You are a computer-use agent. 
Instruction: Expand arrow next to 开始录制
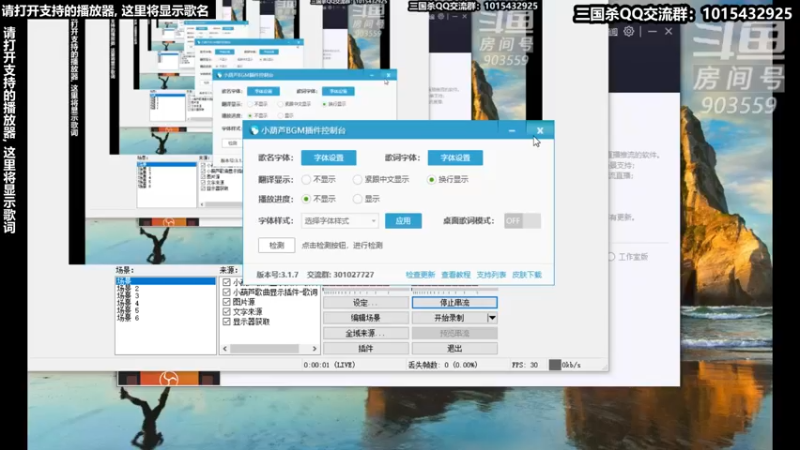click(492, 318)
